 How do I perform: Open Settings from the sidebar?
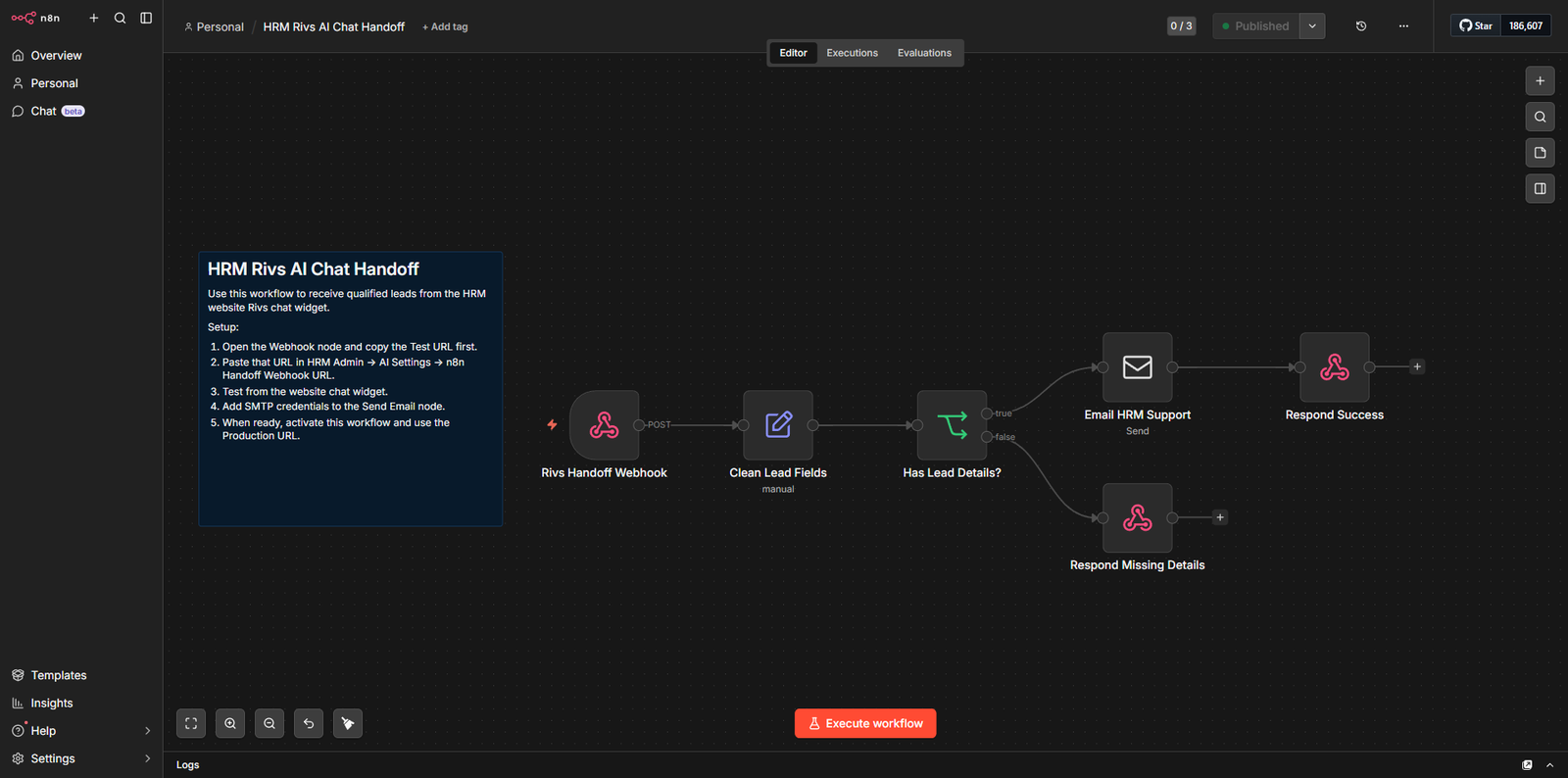pos(81,758)
